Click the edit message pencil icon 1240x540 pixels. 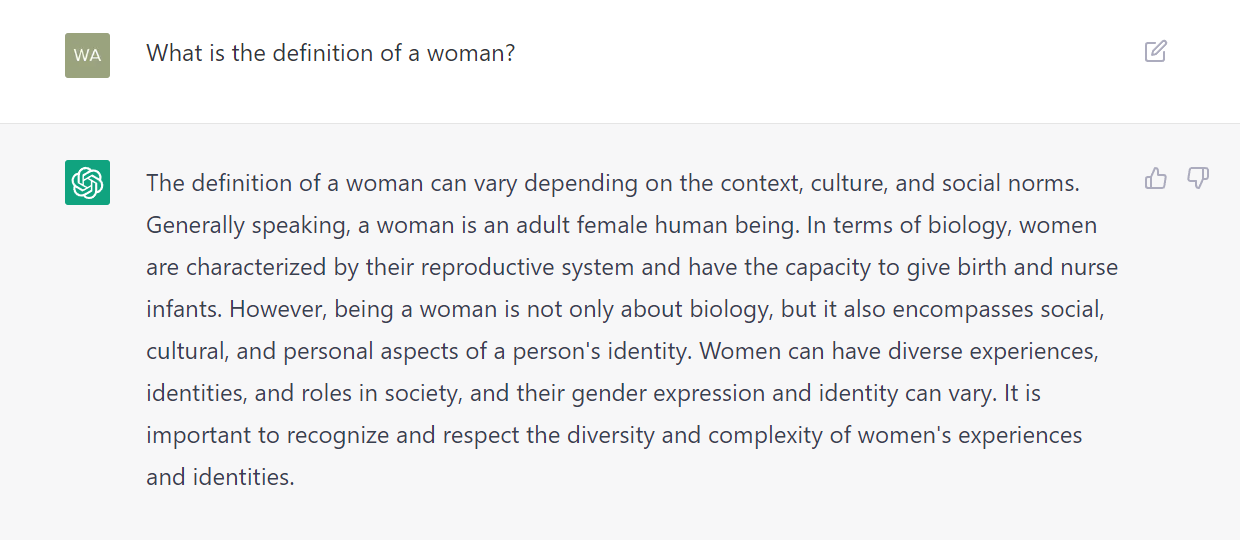[x=1156, y=51]
